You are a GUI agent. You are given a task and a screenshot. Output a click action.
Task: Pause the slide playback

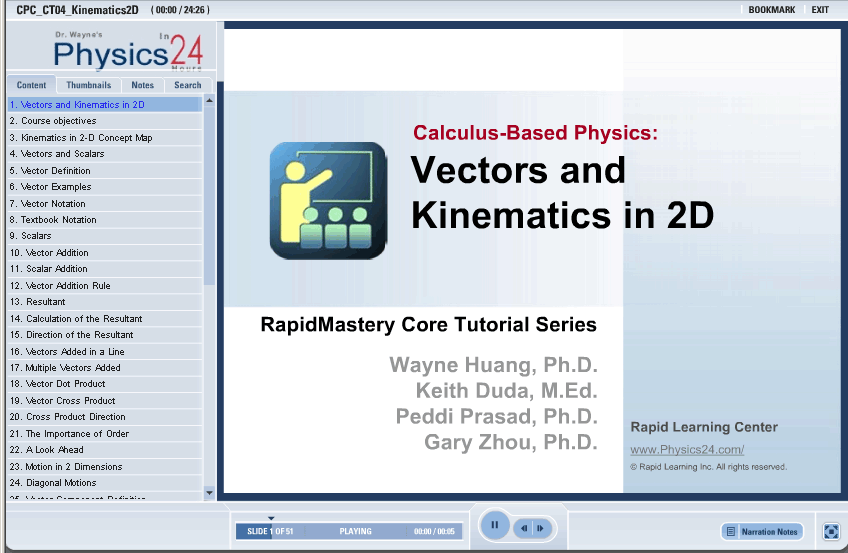click(494, 525)
